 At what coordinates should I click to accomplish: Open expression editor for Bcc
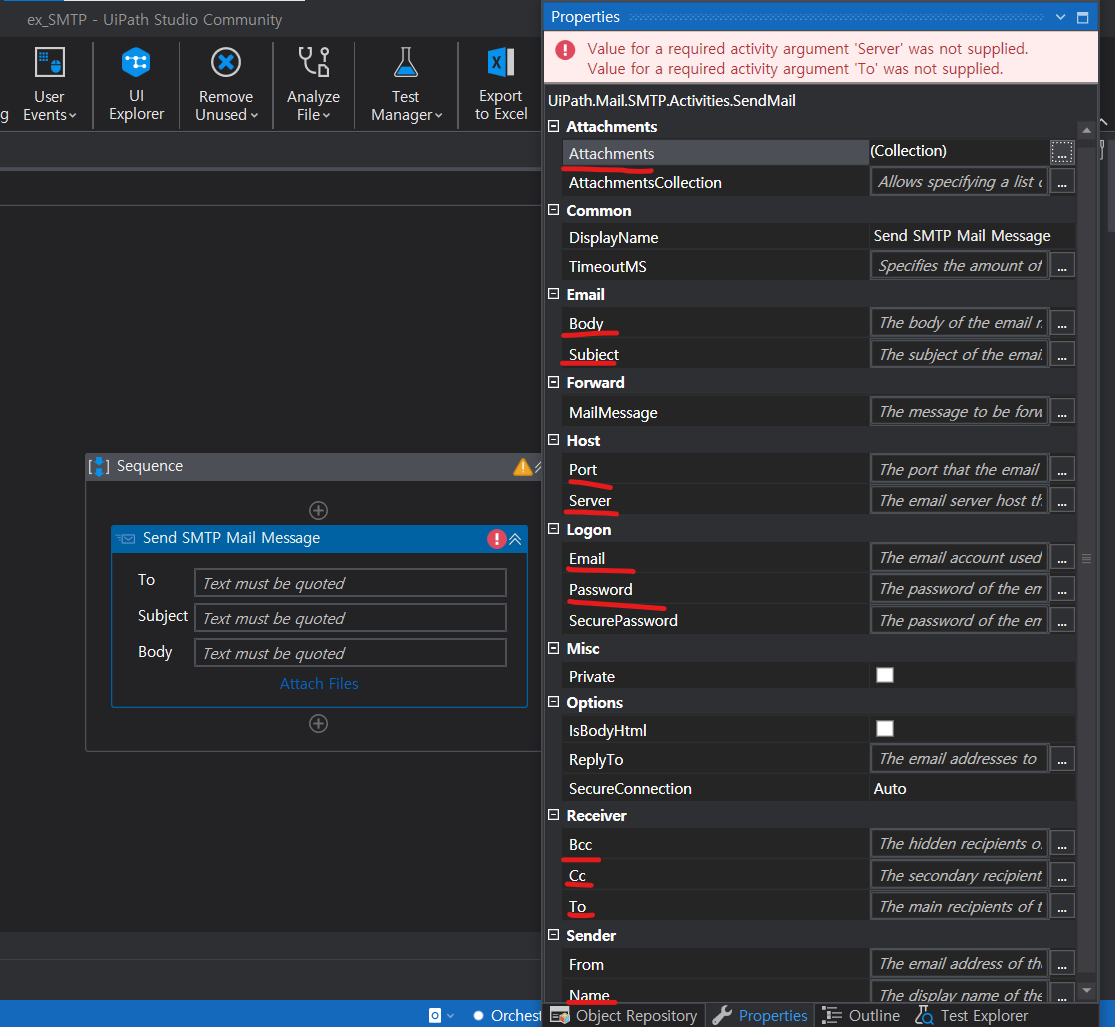tap(1062, 844)
